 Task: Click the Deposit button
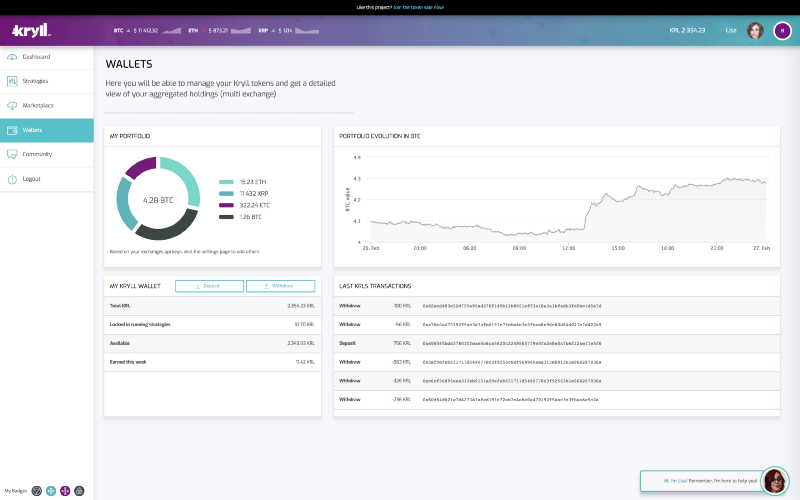pyautogui.click(x=209, y=286)
